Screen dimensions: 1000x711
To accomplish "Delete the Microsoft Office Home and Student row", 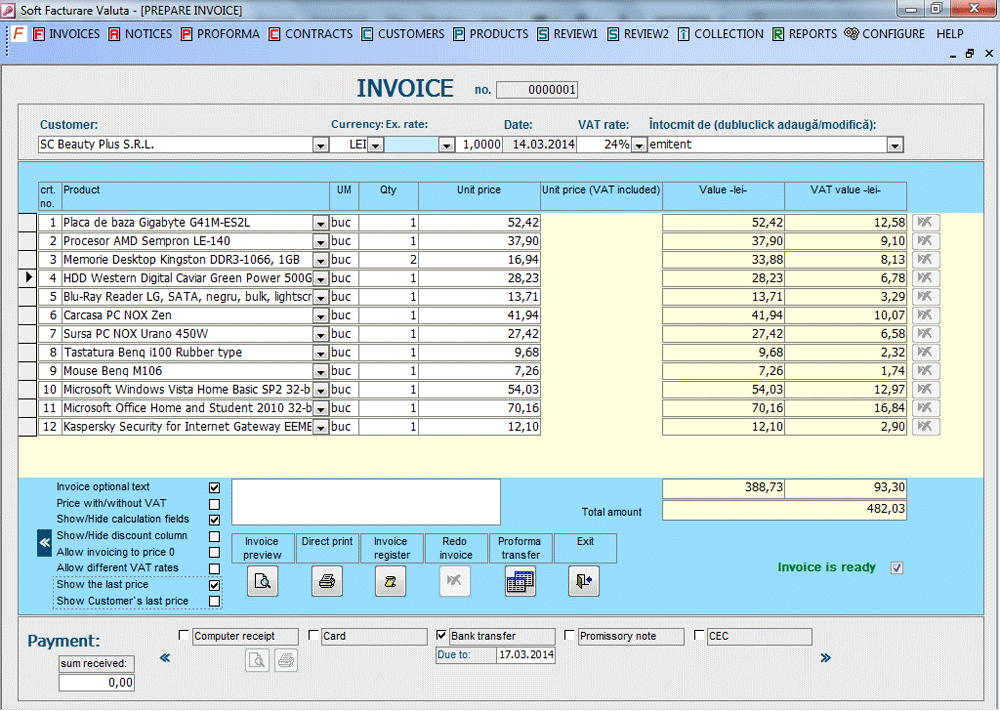I will 926,407.
